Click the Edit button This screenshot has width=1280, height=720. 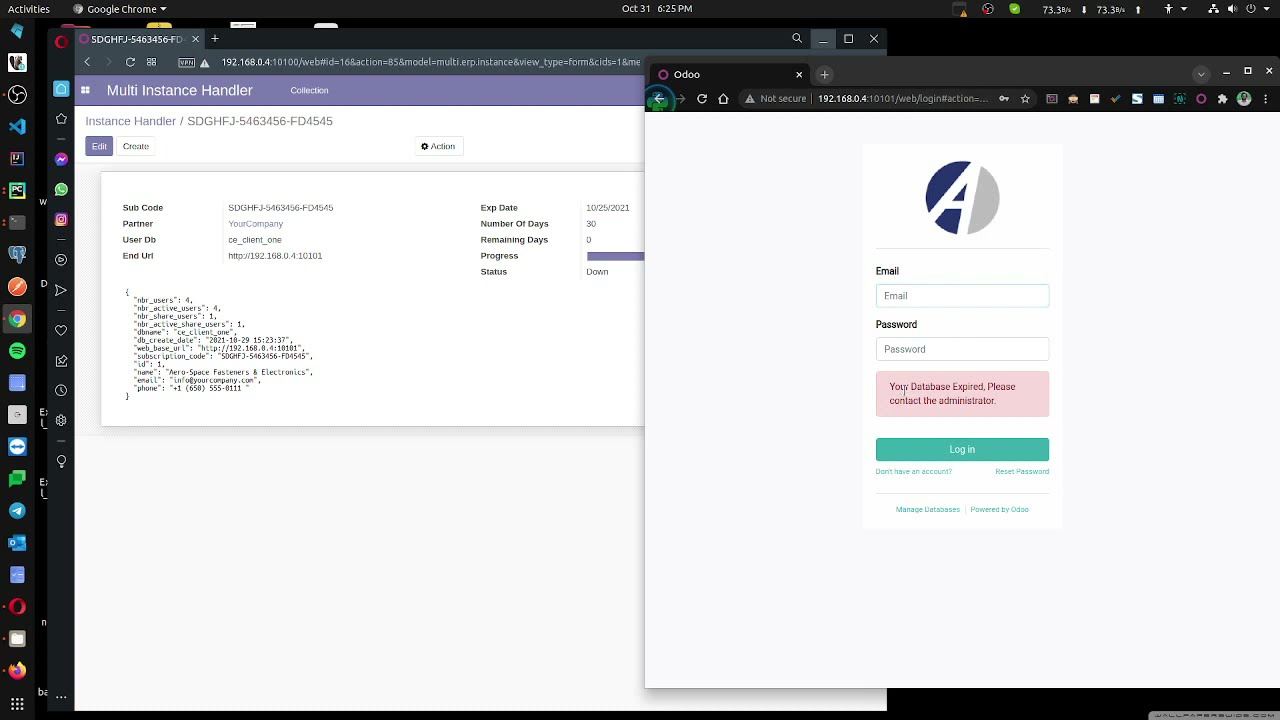pos(99,146)
